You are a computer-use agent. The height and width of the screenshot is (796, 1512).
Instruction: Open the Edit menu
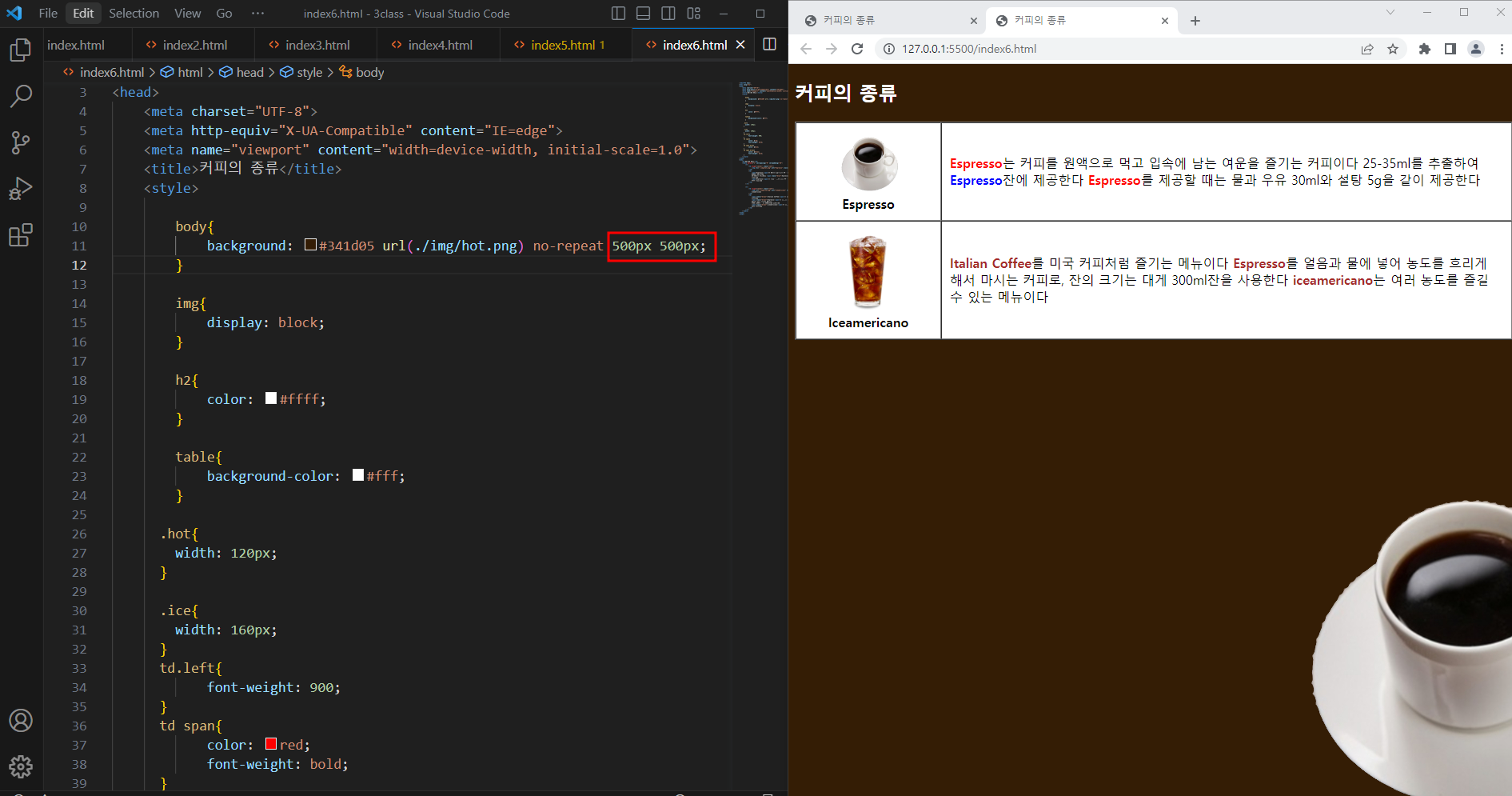pyautogui.click(x=83, y=13)
